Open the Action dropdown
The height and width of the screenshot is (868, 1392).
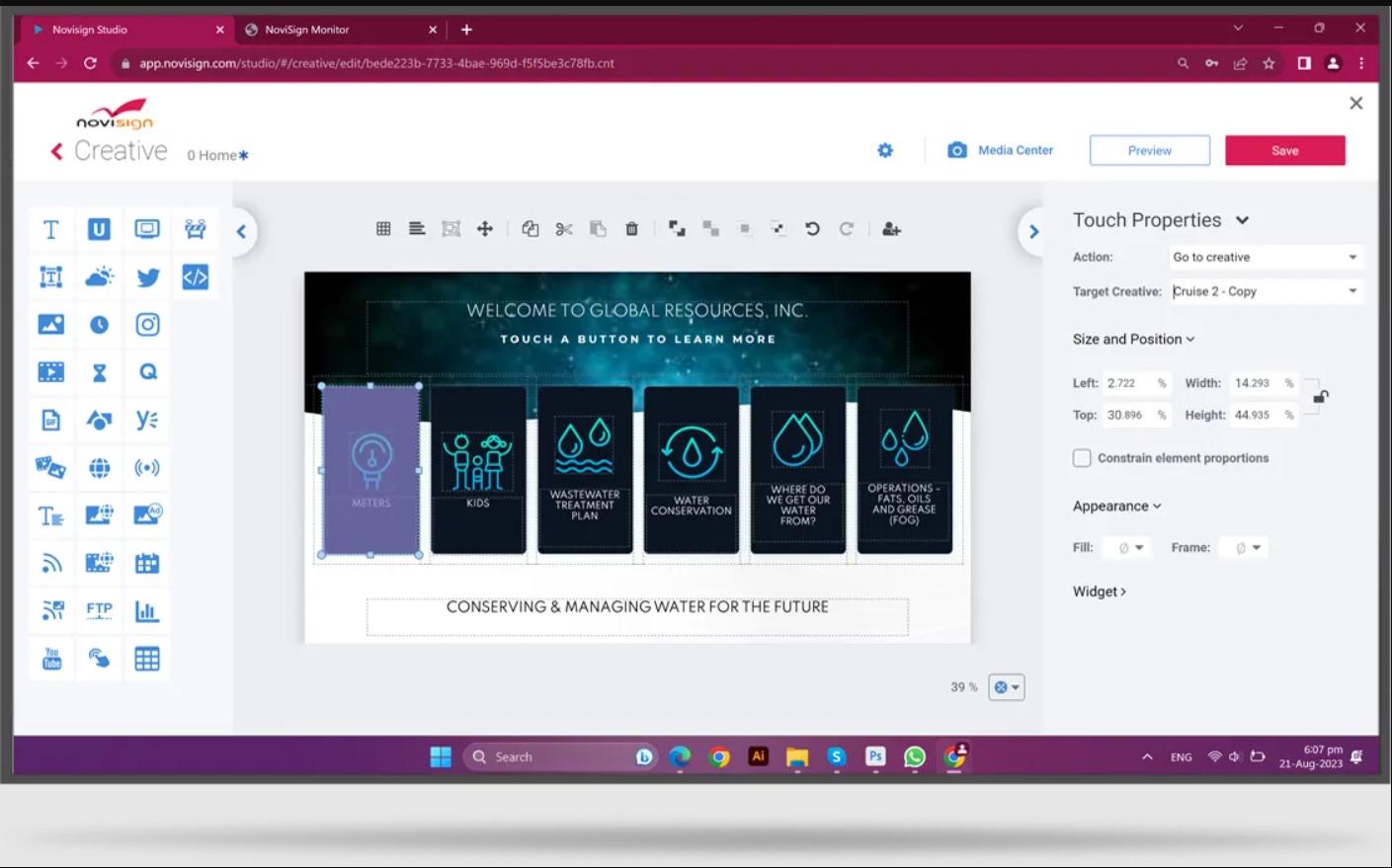click(1265, 257)
